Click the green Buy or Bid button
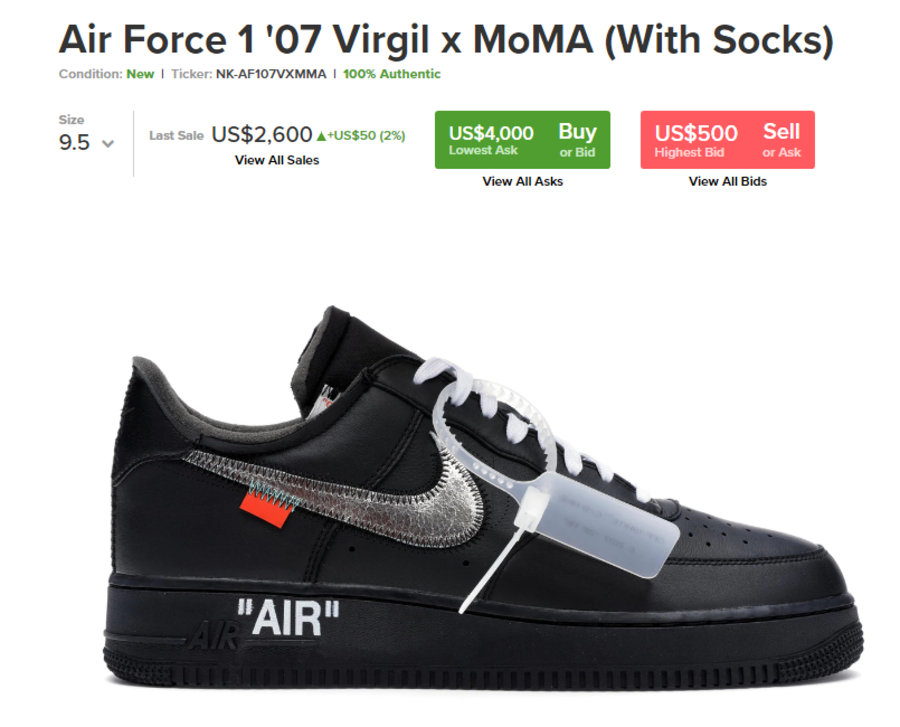The height and width of the screenshot is (727, 900). point(522,140)
